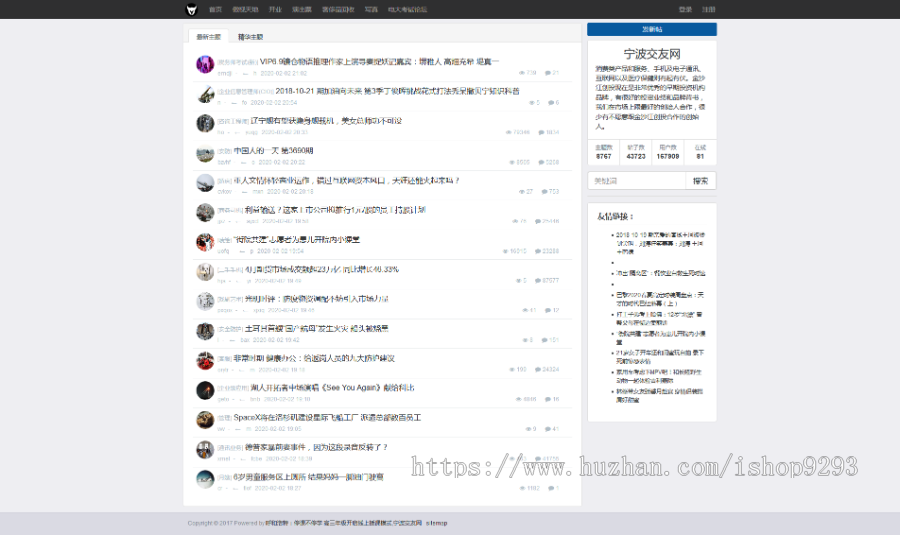Click 注册 in the top right corner

coord(708,9)
